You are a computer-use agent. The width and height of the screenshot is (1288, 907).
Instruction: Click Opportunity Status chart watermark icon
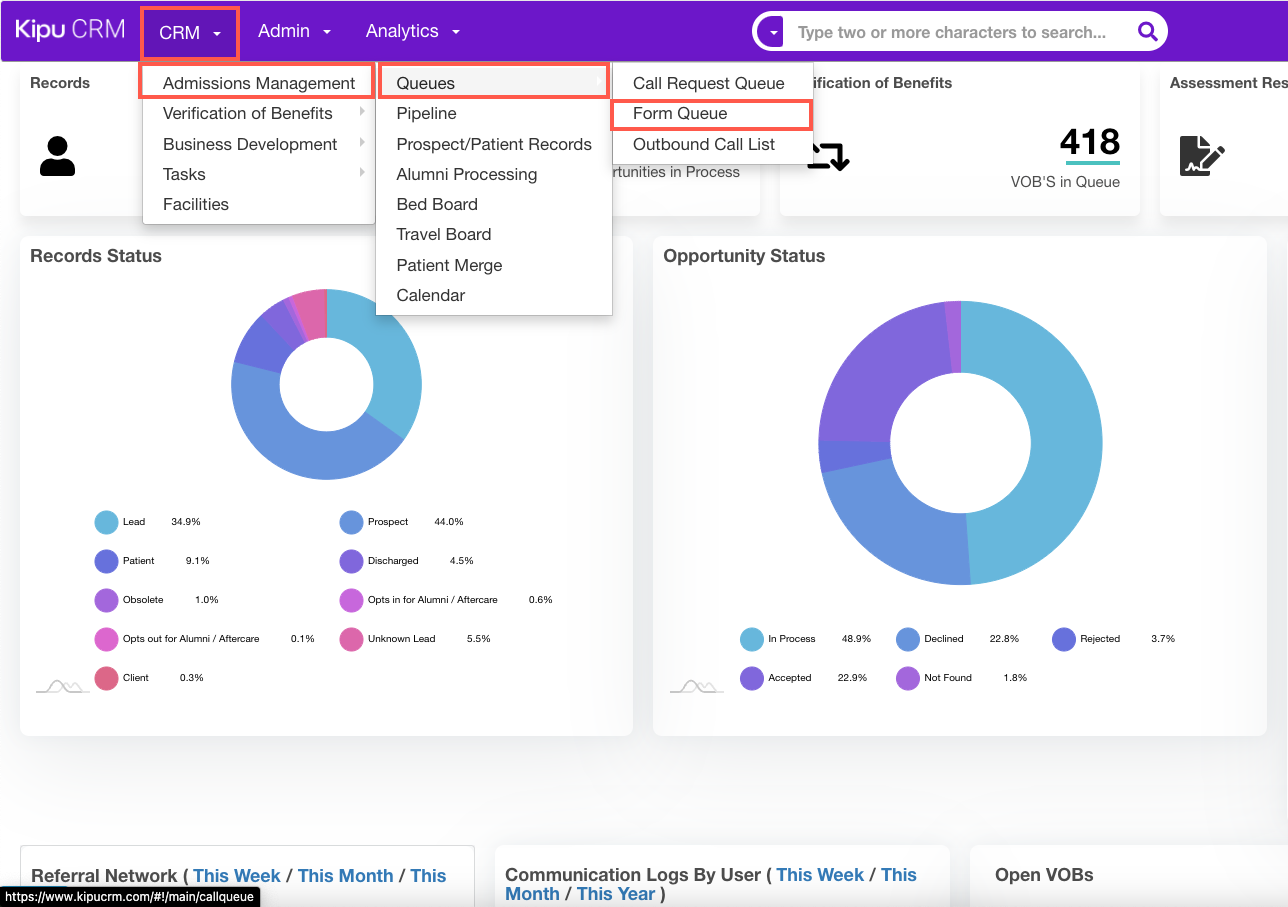[696, 686]
